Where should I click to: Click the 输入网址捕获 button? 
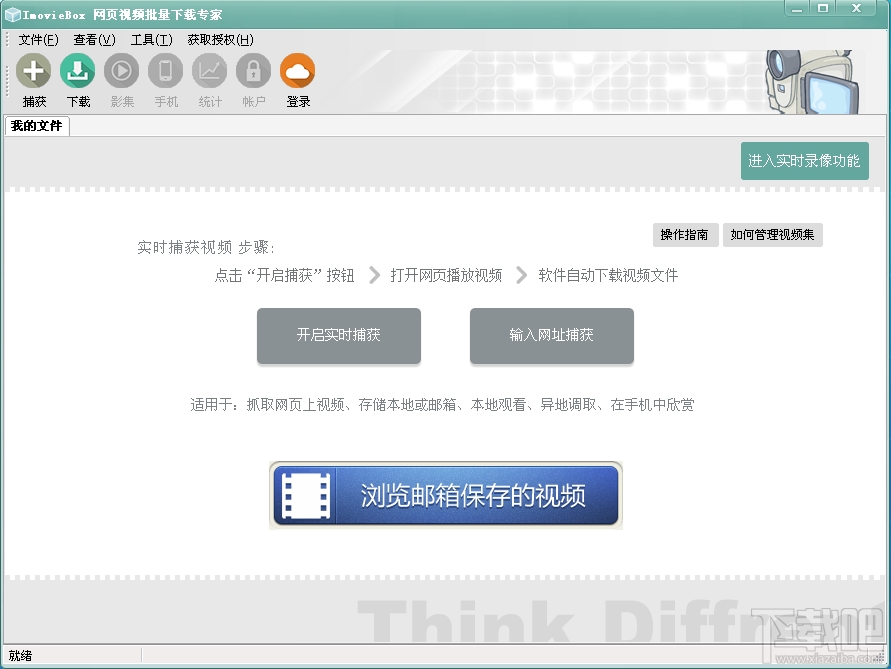pos(551,337)
